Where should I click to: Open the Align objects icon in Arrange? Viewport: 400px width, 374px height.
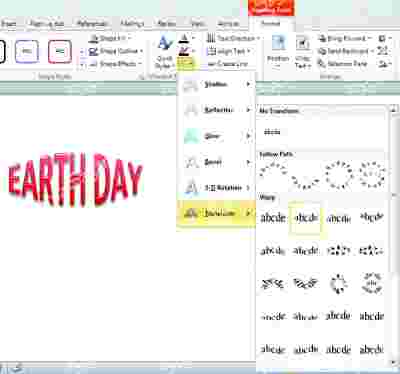click(382, 38)
